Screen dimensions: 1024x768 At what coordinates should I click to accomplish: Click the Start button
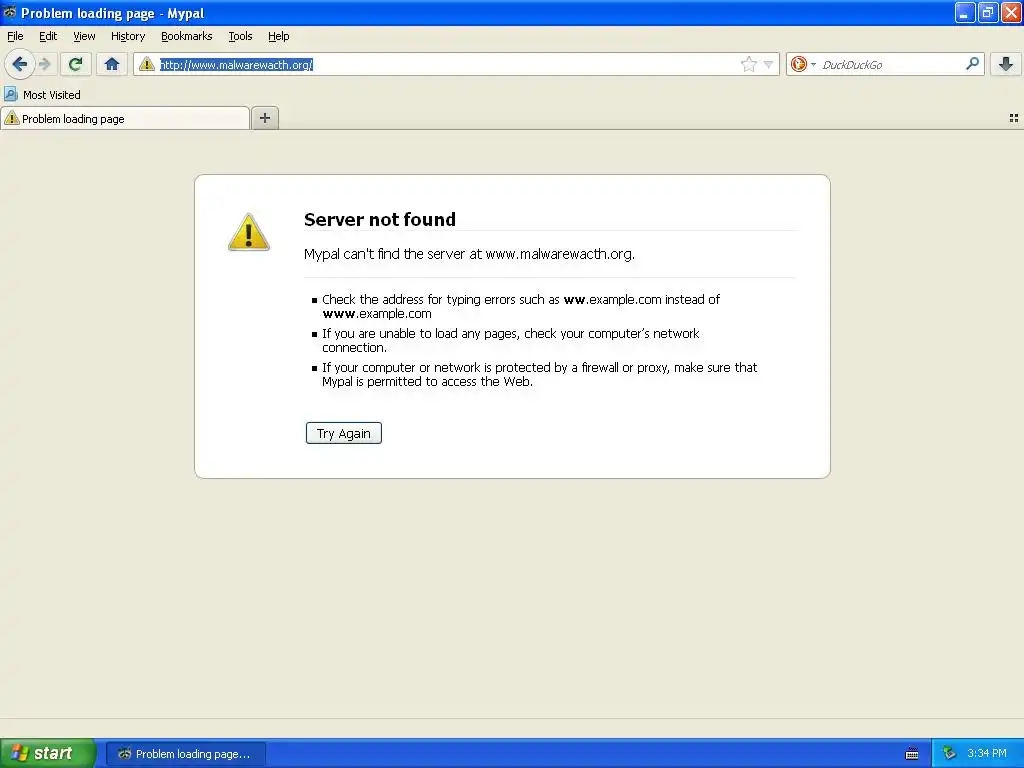pyautogui.click(x=48, y=753)
